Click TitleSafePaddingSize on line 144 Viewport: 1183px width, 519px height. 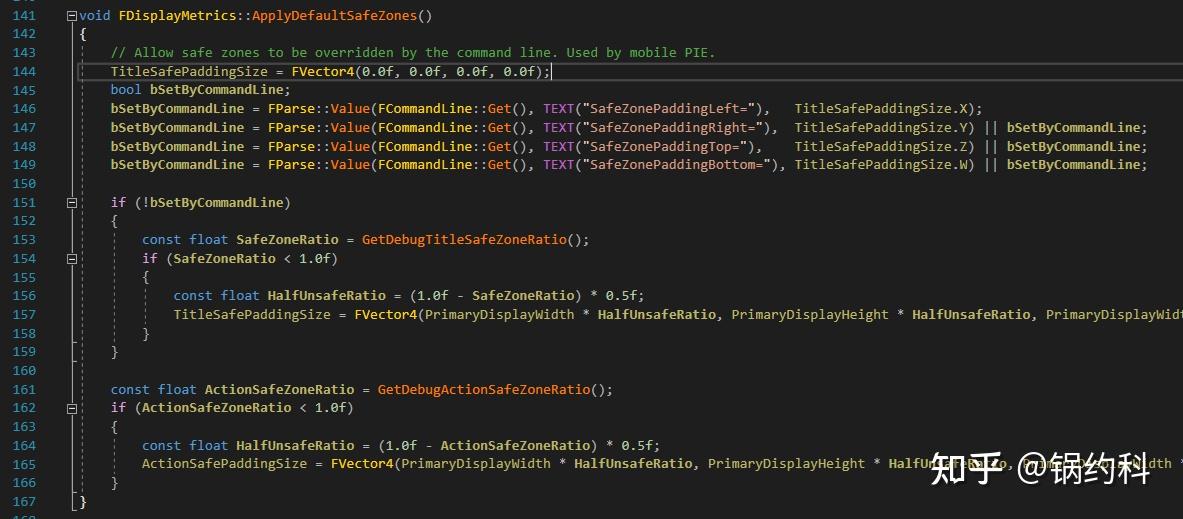click(189, 72)
